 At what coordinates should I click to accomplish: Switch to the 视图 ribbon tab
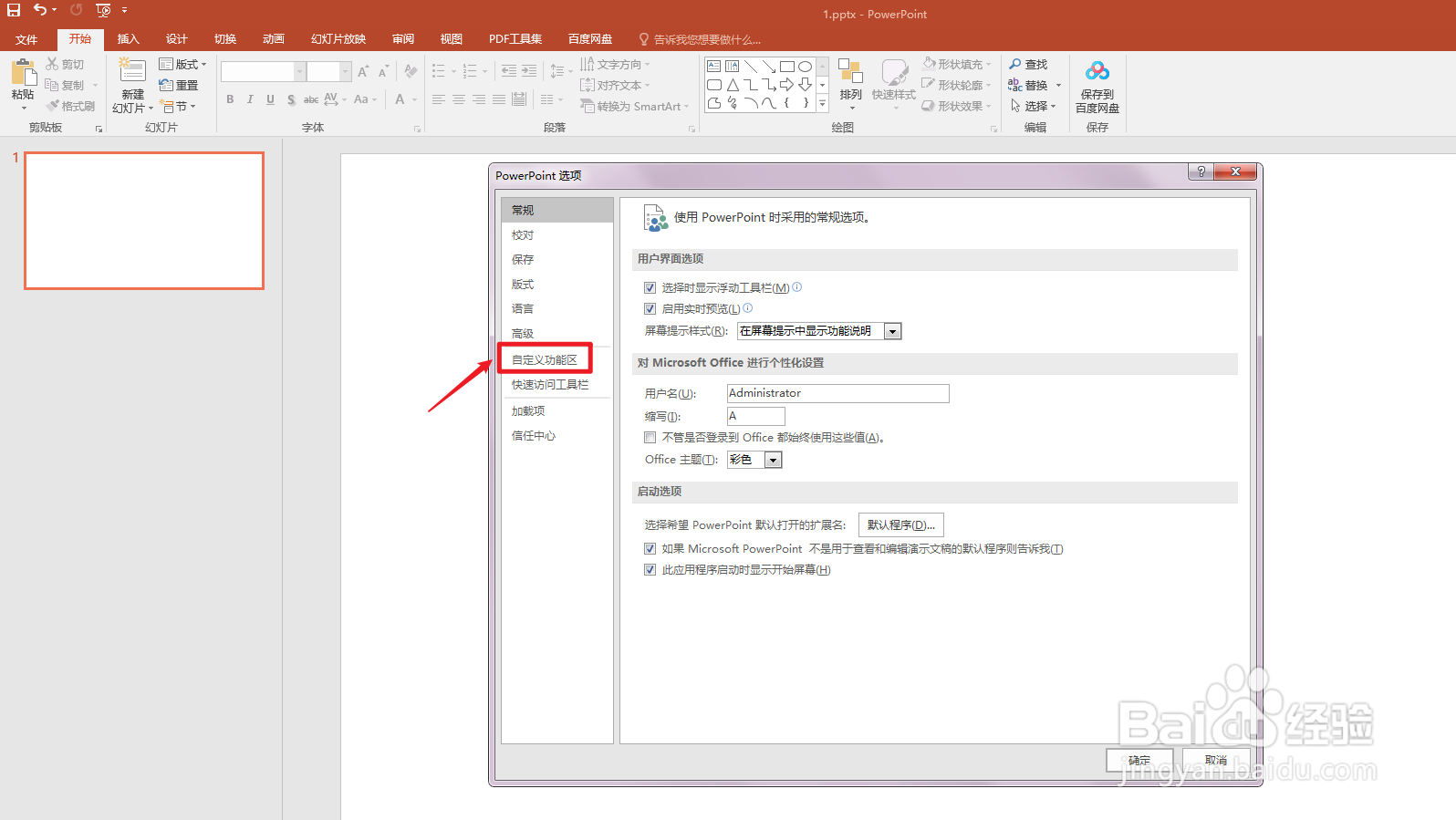pyautogui.click(x=452, y=39)
